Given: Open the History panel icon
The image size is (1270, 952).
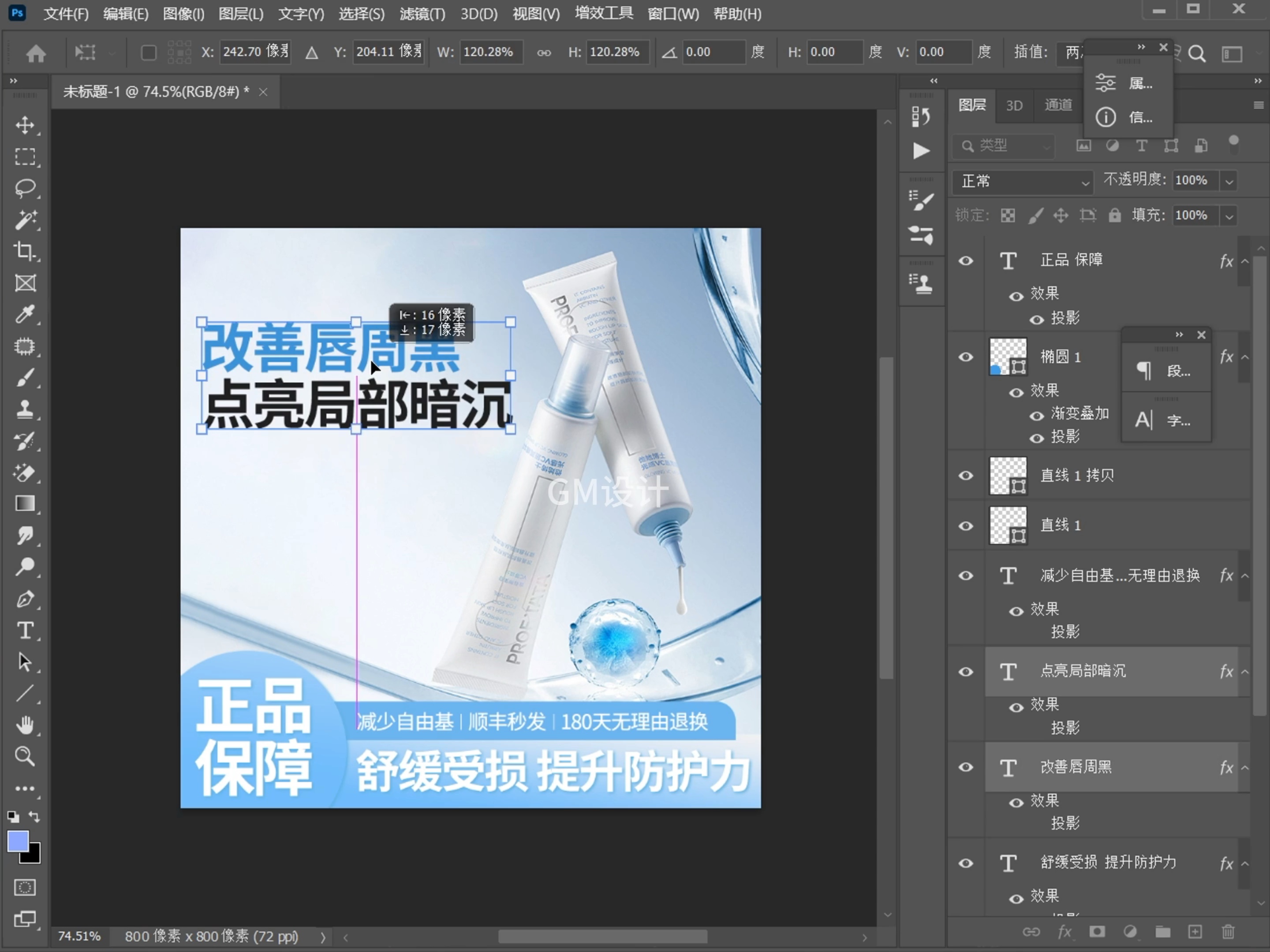Looking at the screenshot, I should [921, 116].
